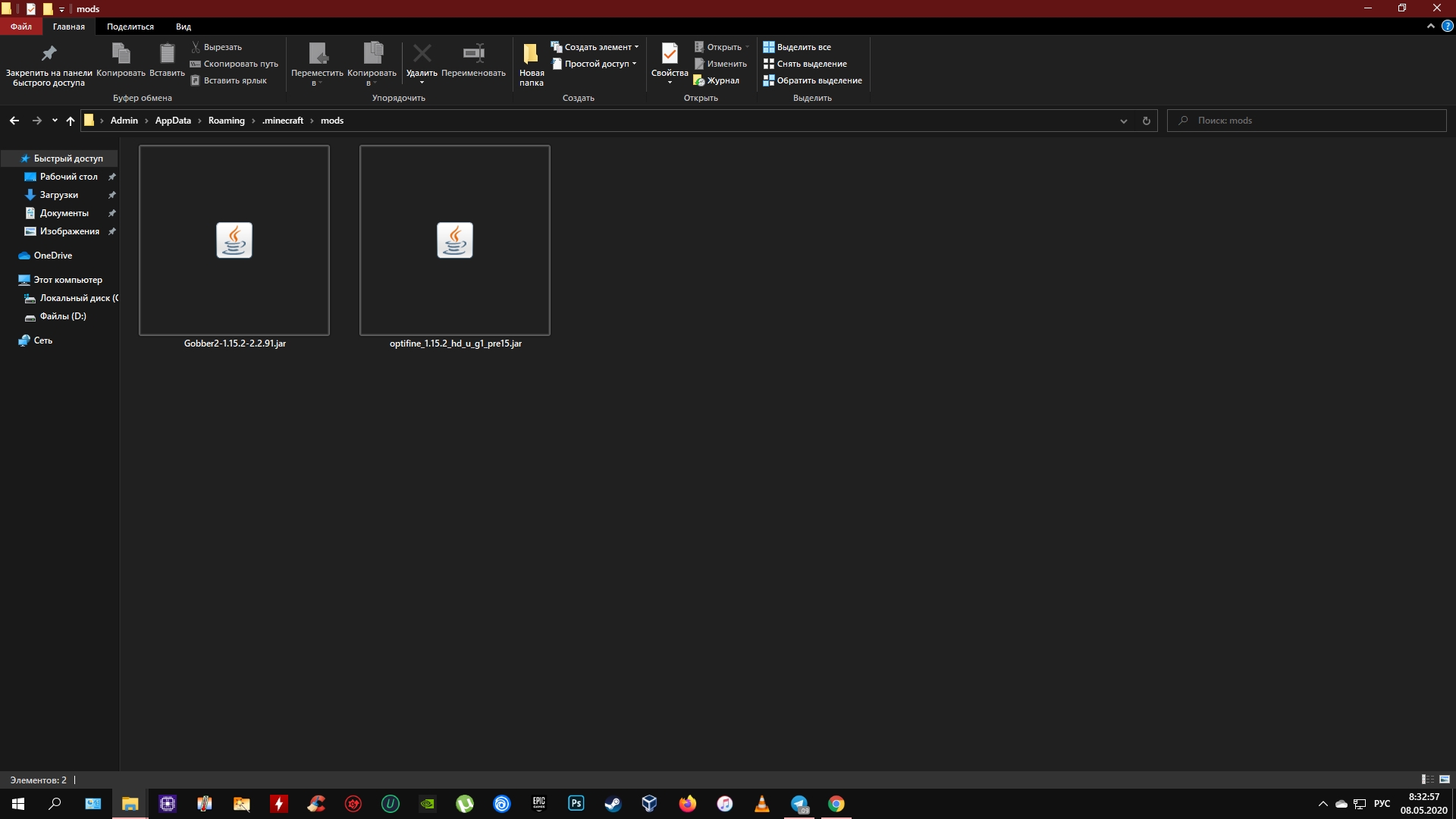Screen dimensions: 1456x819
Task: Select optifine_1.15.2_hd_u_g1_pre15.jar thumbnail
Action: pyautogui.click(x=455, y=240)
